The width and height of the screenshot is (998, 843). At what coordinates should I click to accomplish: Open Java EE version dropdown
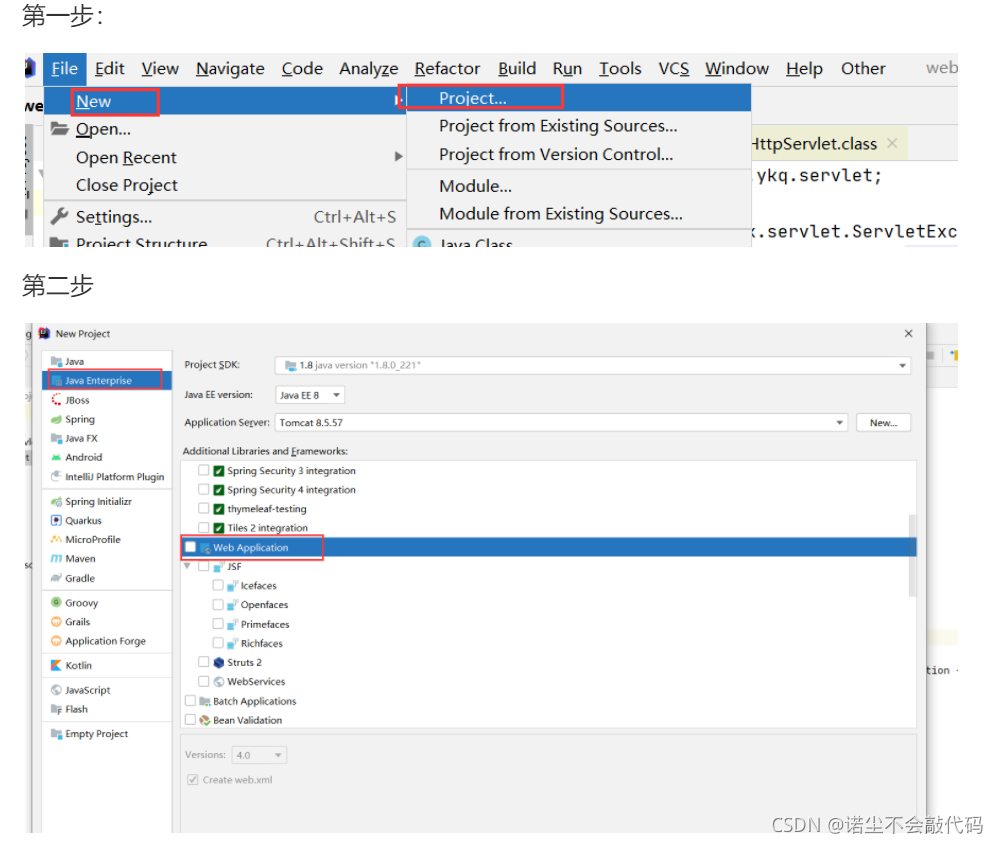(x=310, y=395)
